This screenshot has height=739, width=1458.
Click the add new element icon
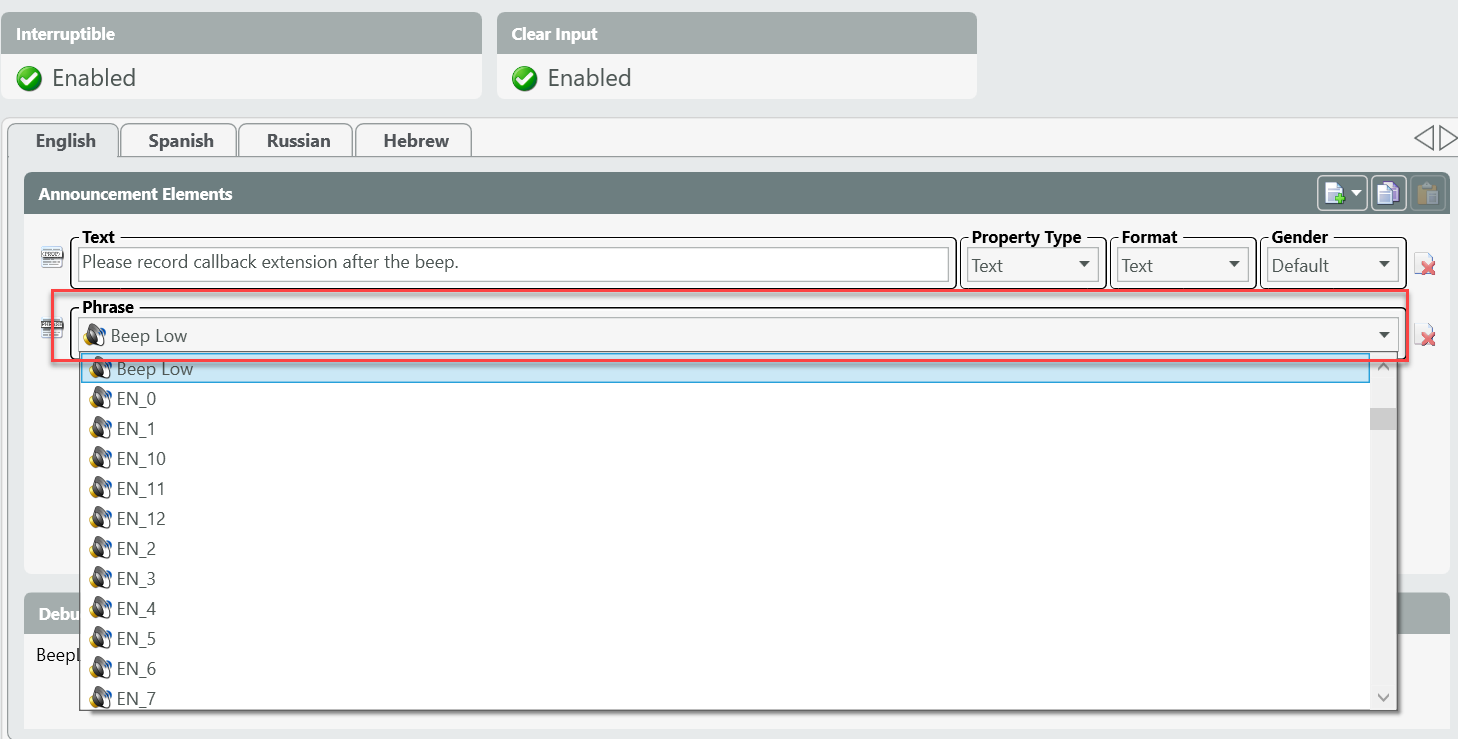(x=1334, y=194)
